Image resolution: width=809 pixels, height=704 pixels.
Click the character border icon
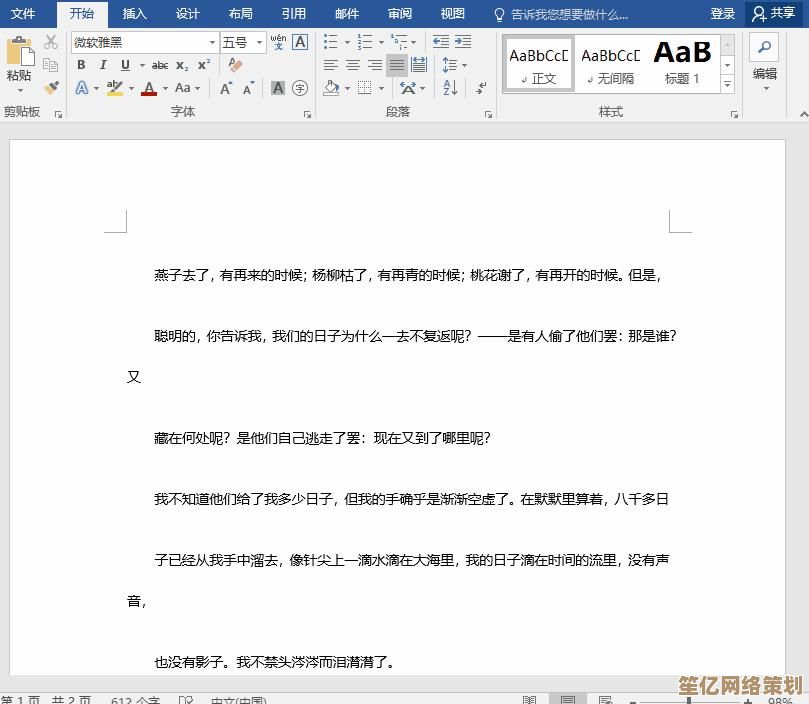300,42
